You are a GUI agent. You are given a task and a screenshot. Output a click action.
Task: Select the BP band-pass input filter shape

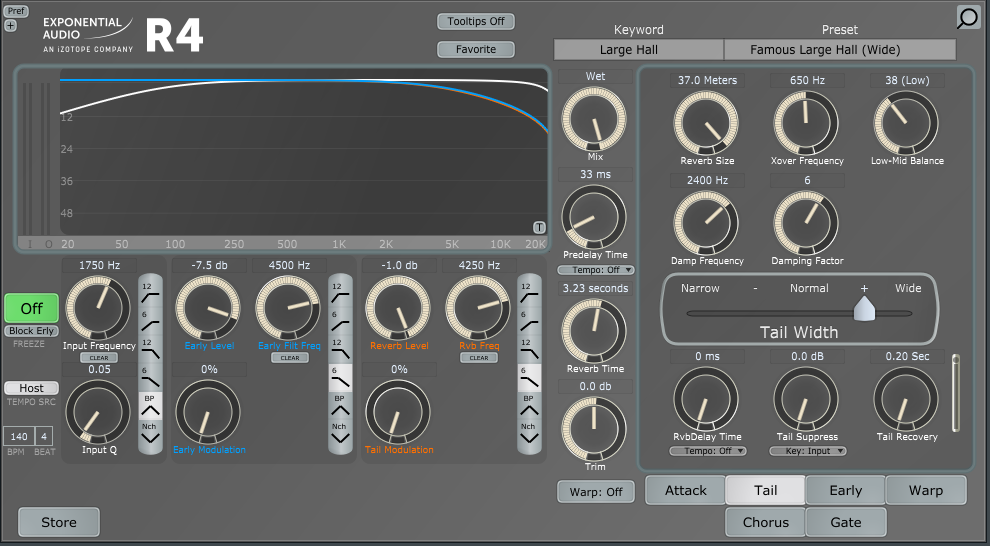(x=150, y=405)
